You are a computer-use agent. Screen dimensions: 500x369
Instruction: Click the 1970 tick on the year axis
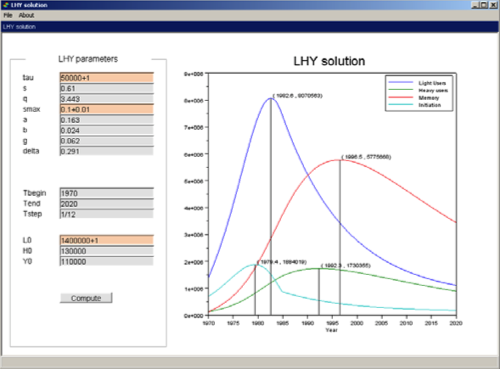pos(209,323)
